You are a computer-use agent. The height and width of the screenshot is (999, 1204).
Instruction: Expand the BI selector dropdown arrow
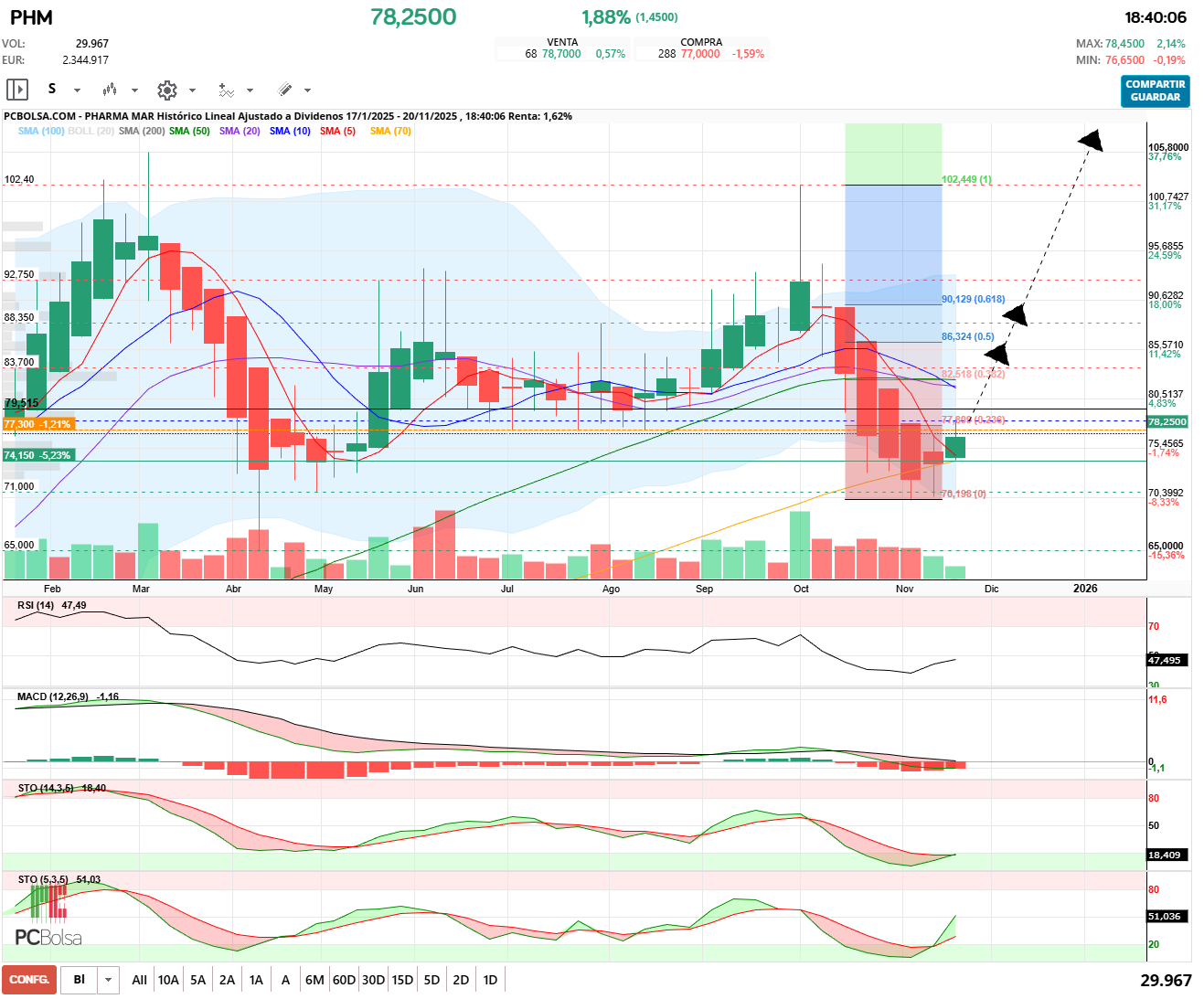109,980
